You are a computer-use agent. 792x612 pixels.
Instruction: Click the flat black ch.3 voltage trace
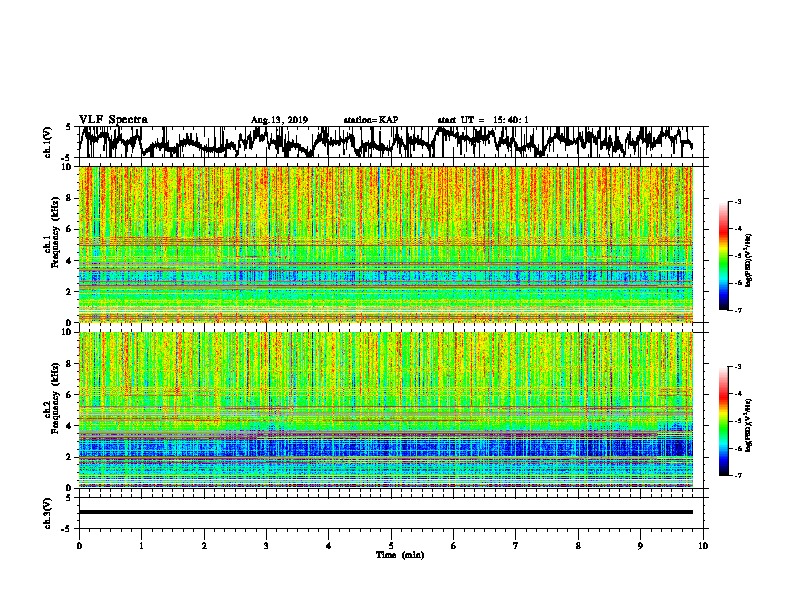[x=386, y=512]
